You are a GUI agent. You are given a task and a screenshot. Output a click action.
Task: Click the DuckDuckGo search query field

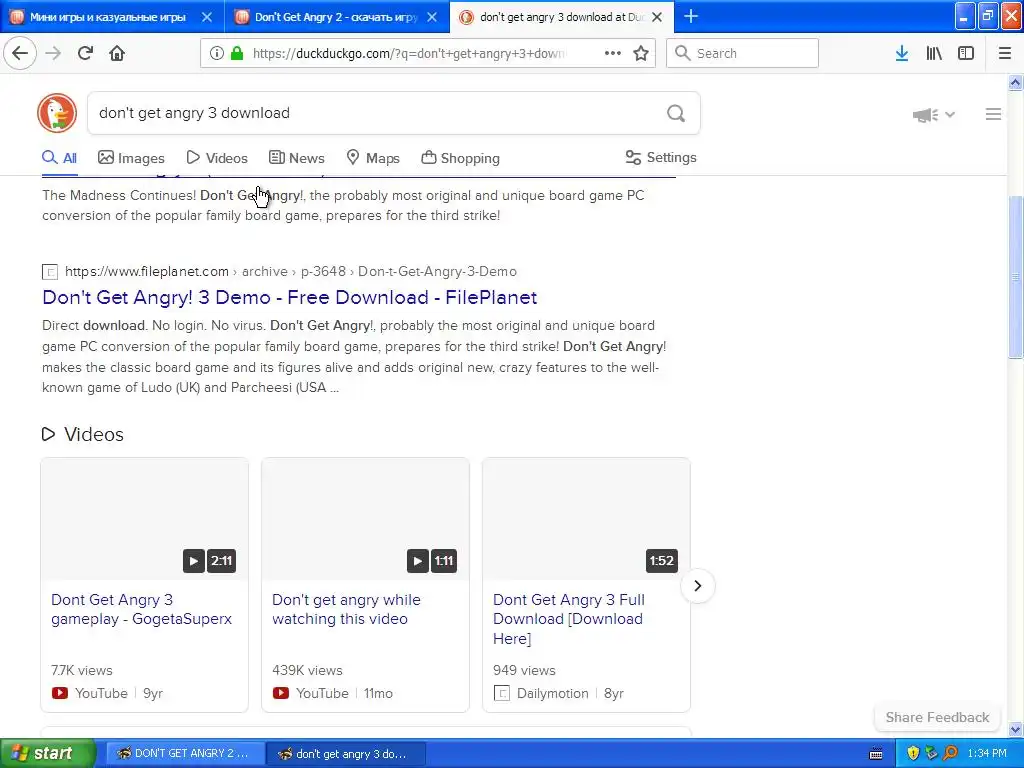coord(376,113)
